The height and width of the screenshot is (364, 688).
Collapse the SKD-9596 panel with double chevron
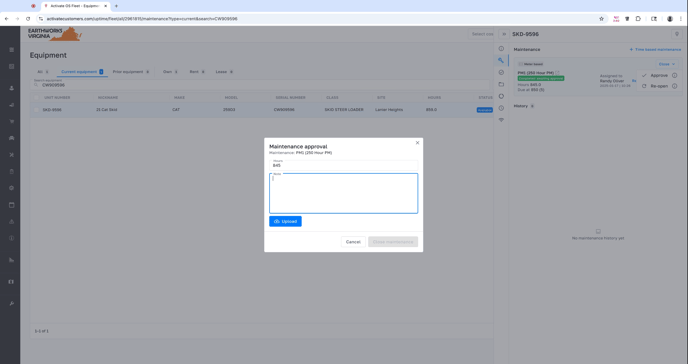pyautogui.click(x=504, y=34)
